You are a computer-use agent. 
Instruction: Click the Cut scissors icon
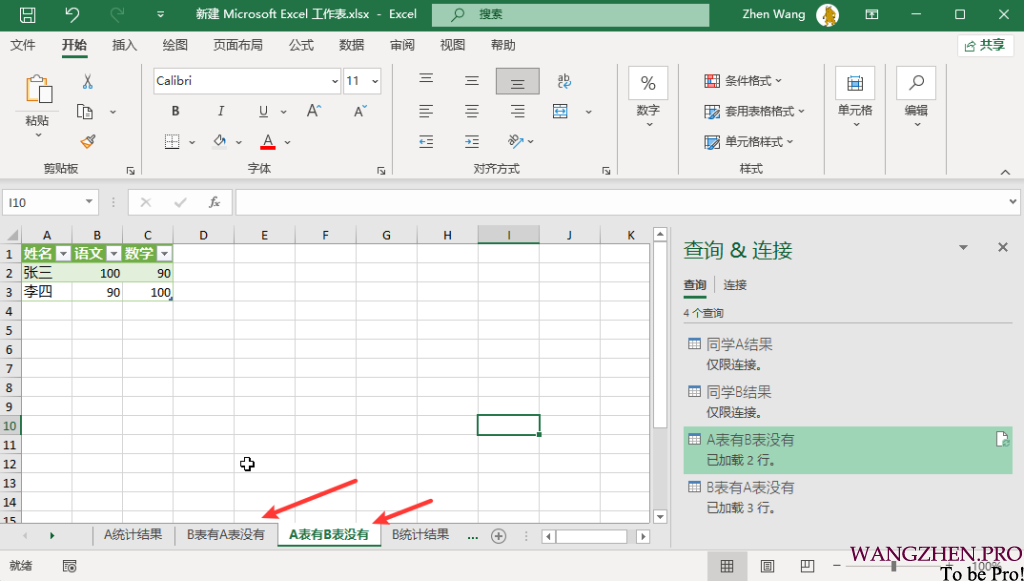[x=87, y=81]
